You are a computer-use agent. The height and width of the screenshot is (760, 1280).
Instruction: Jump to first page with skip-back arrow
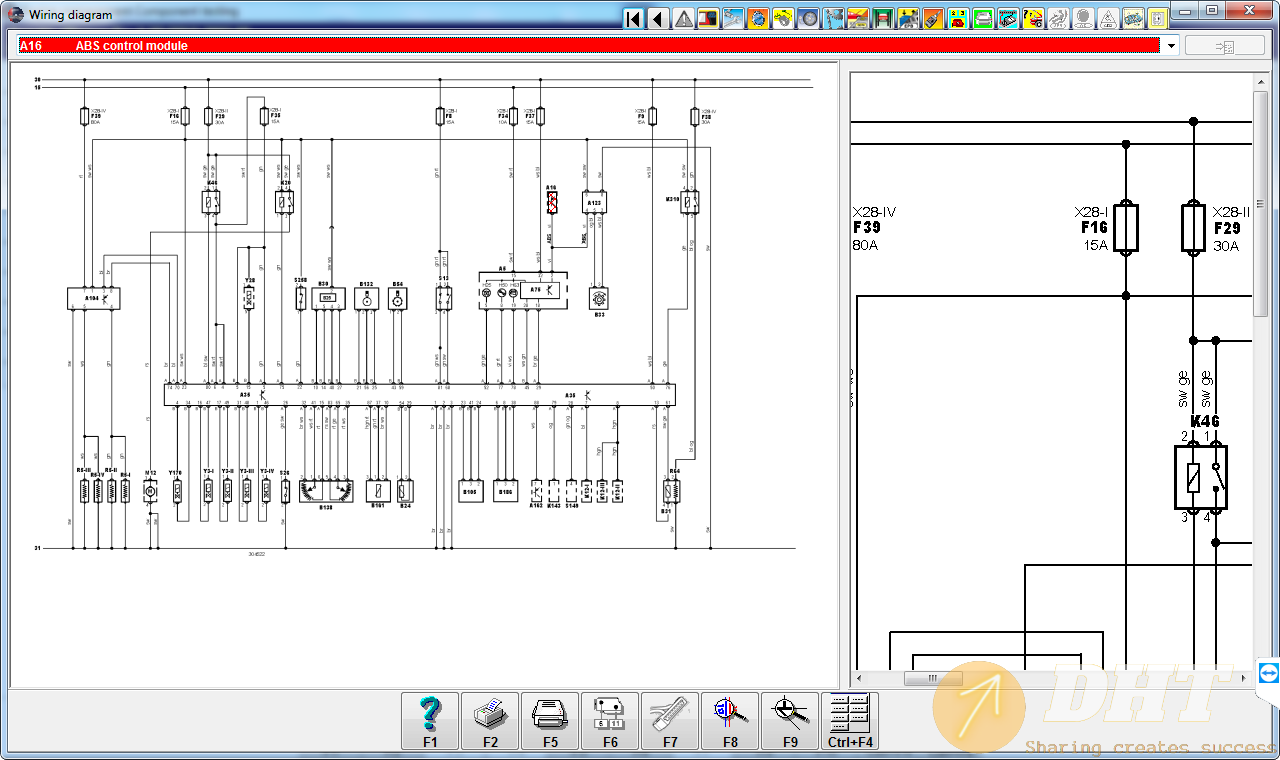(x=633, y=18)
